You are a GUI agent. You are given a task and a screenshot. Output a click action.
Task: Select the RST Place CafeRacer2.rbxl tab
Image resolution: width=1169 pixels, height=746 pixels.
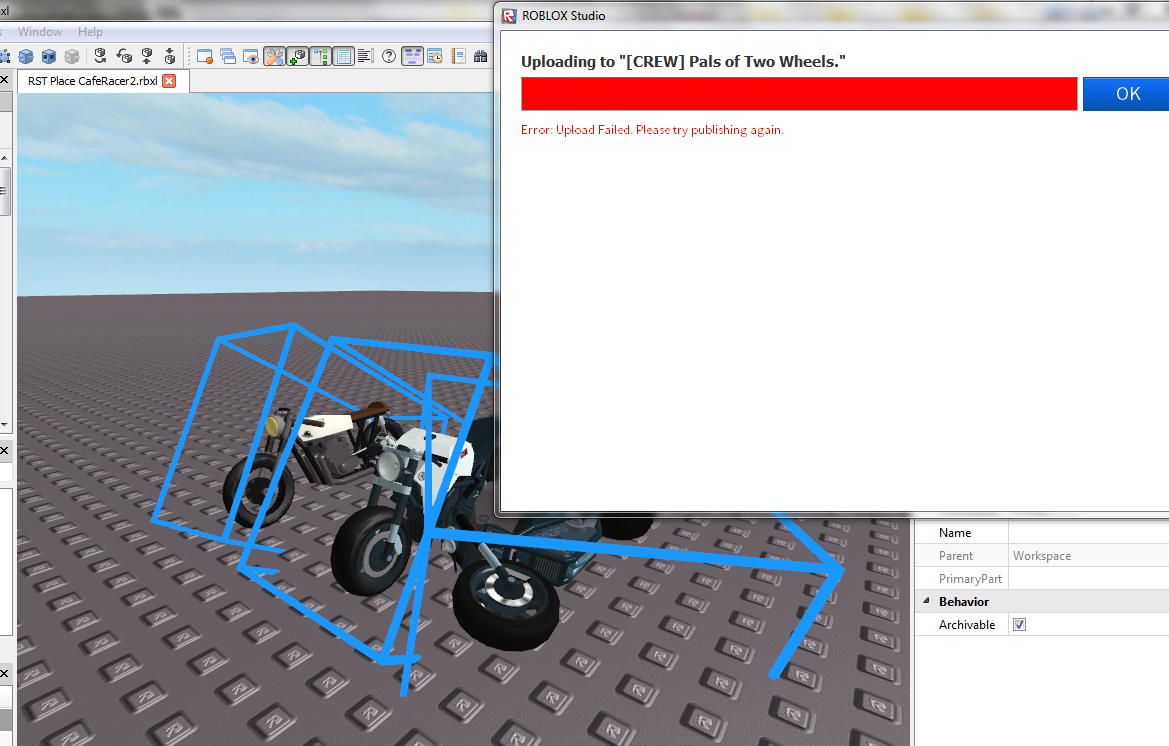(x=92, y=80)
